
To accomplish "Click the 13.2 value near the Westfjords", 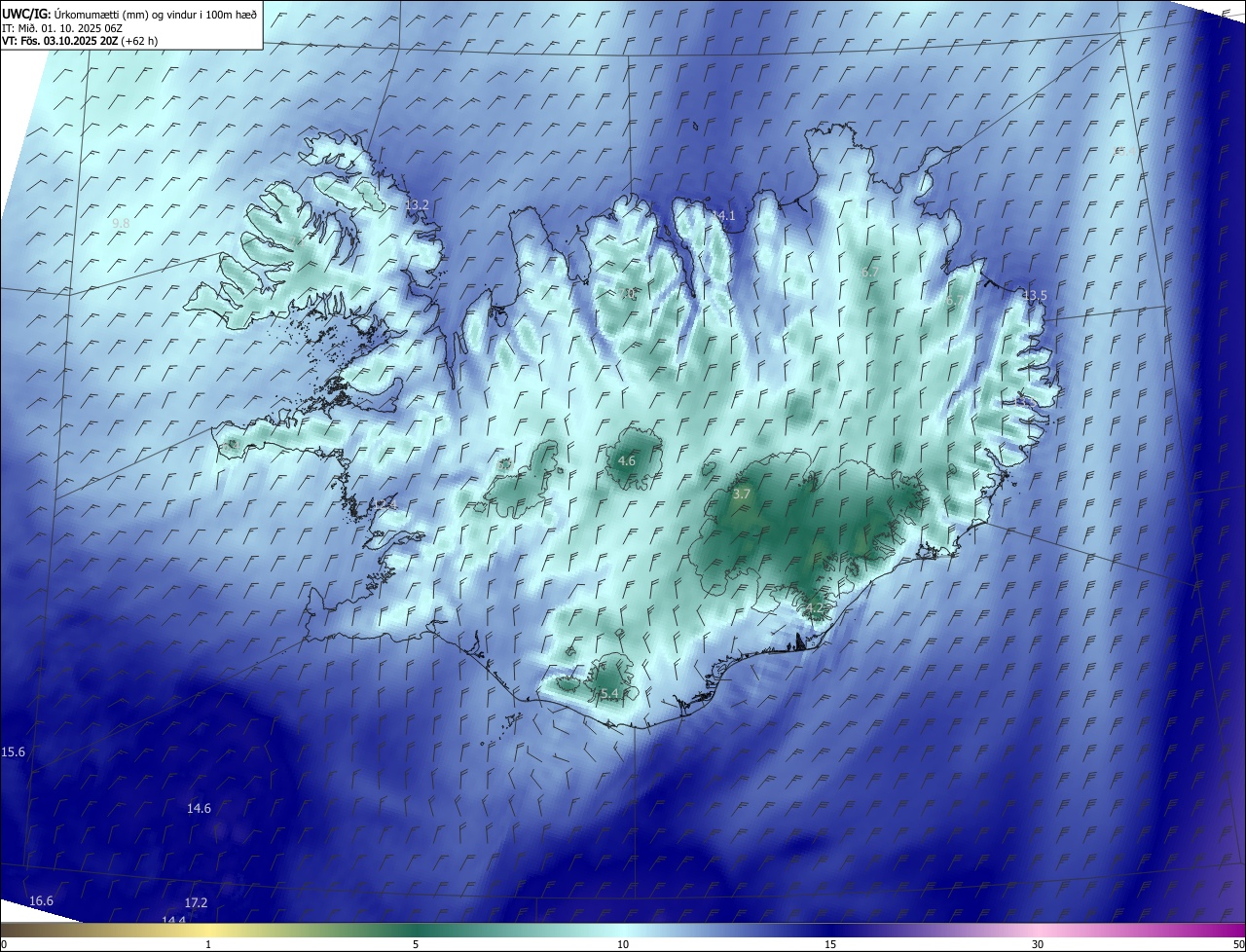I will click(x=417, y=205).
